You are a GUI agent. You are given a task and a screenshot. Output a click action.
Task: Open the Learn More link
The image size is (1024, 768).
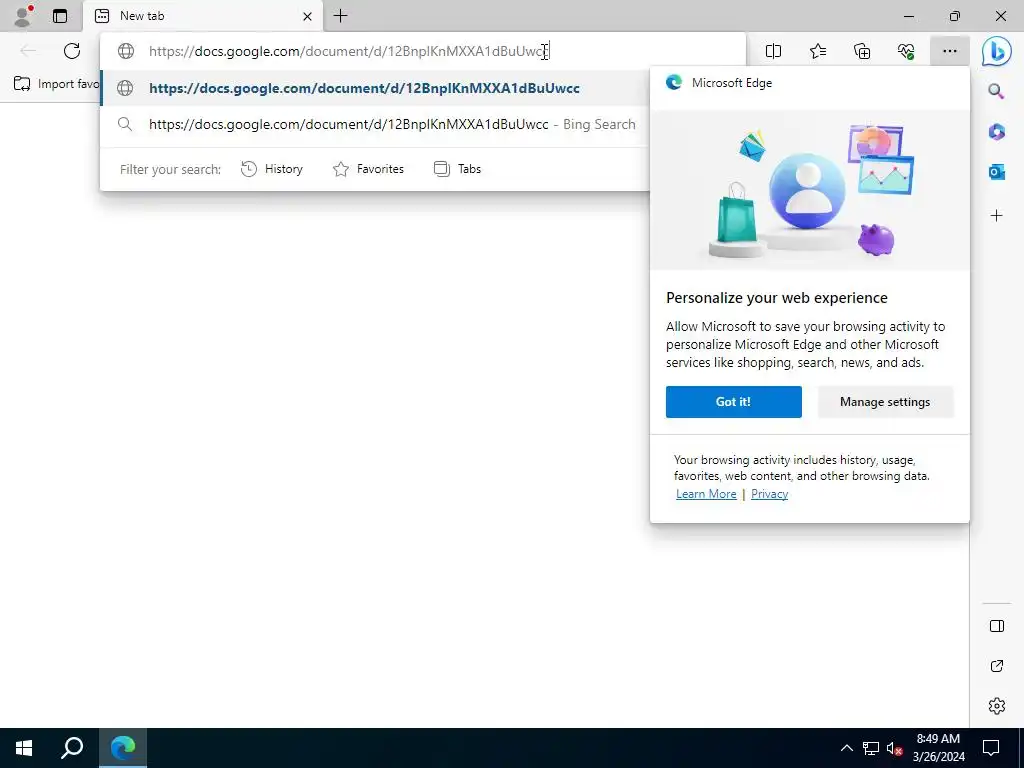coord(706,494)
